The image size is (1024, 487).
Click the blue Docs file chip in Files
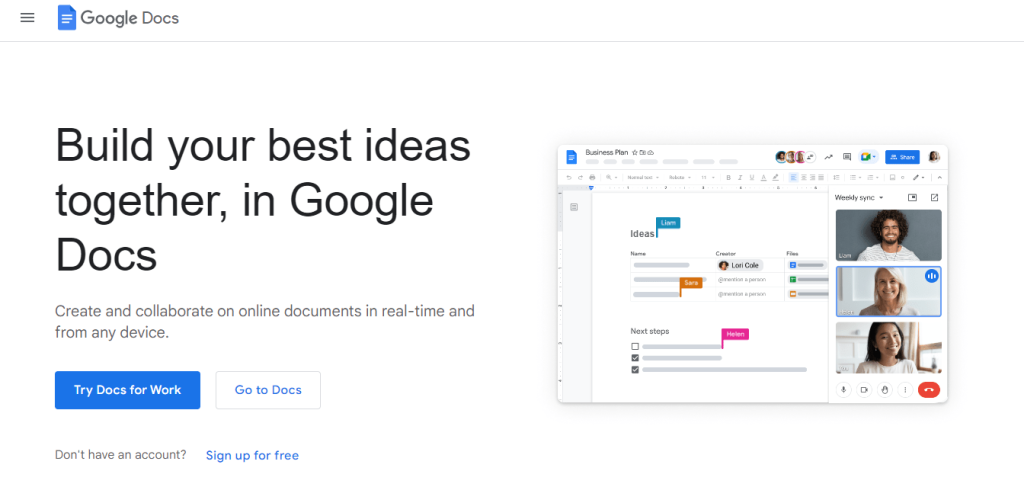pyautogui.click(x=807, y=265)
